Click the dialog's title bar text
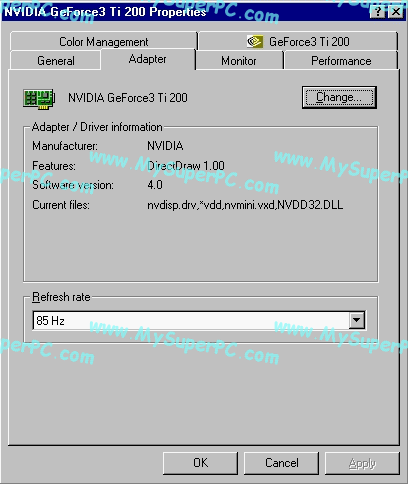The width and height of the screenshot is (408, 484). point(105,12)
